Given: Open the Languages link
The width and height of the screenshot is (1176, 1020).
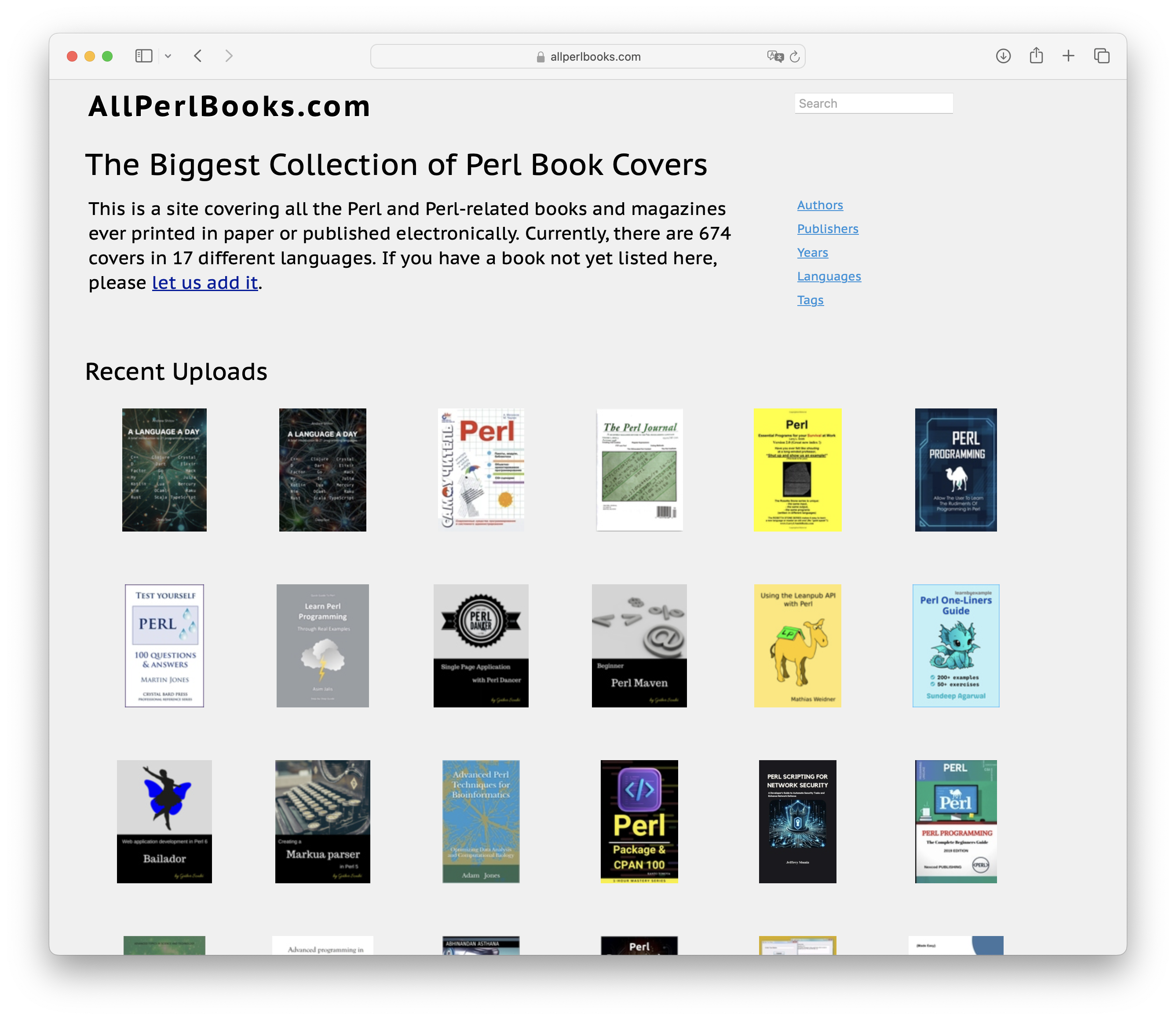Looking at the screenshot, I should tap(829, 277).
